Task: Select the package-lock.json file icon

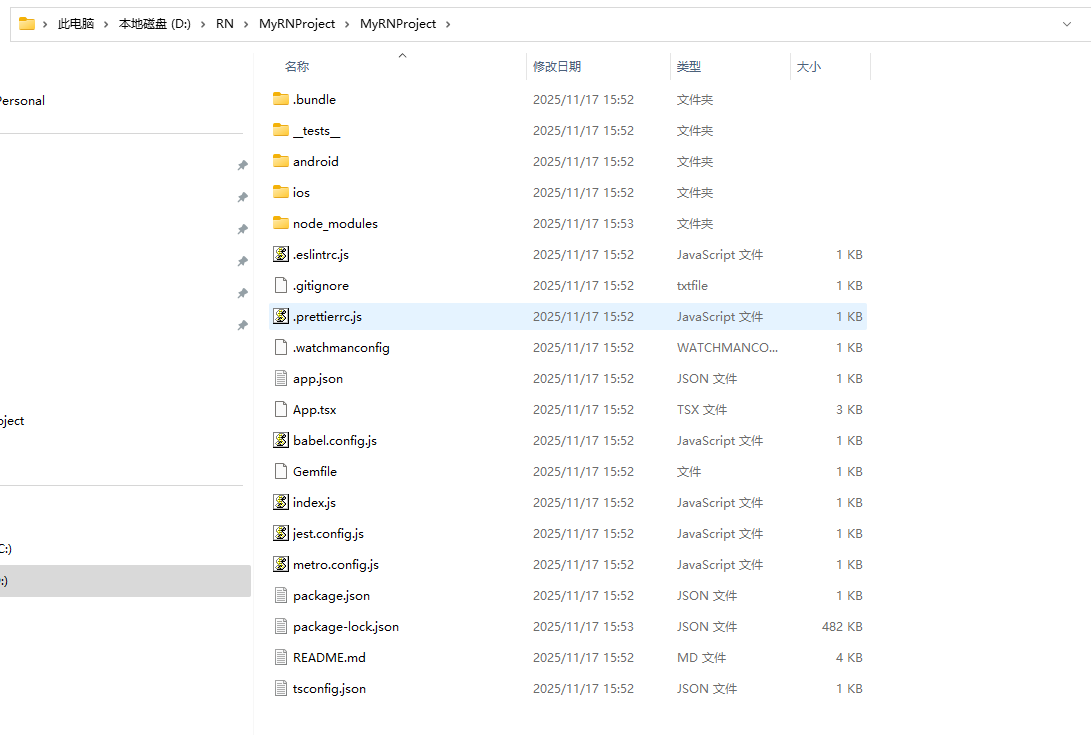Action: click(280, 626)
